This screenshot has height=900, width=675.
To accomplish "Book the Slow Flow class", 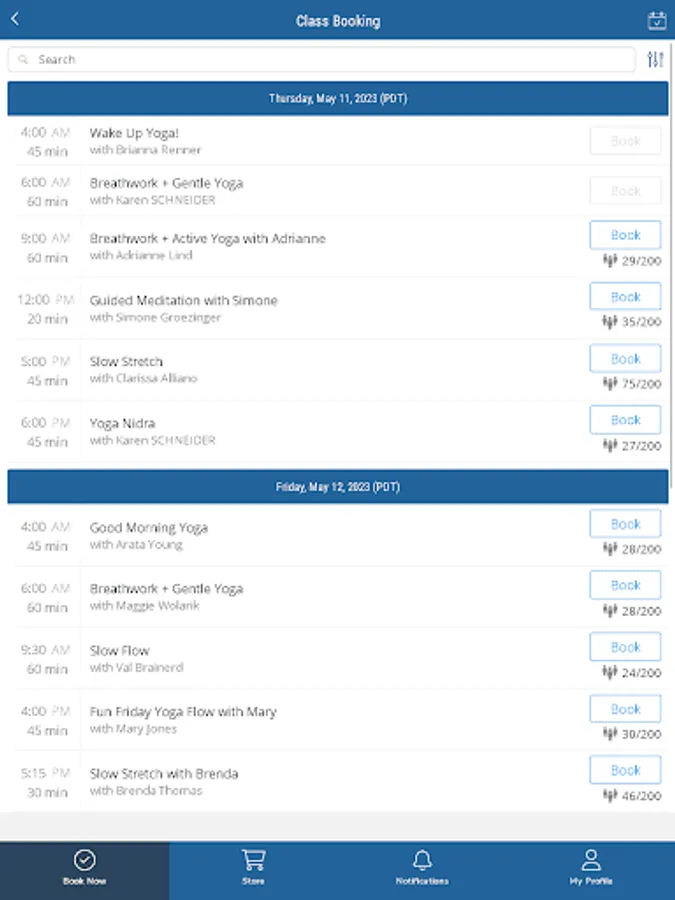I will [x=625, y=647].
